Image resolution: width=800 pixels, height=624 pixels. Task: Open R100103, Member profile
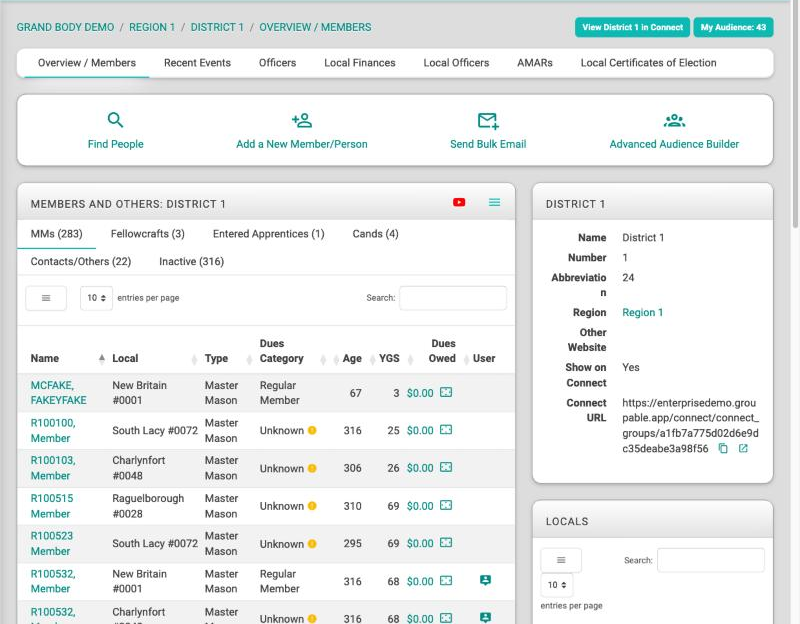point(53,468)
